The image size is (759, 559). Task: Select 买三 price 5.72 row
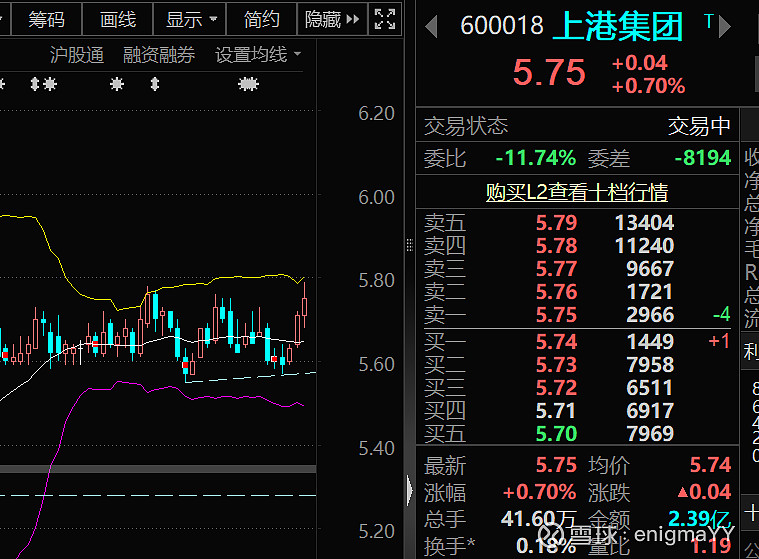point(577,388)
